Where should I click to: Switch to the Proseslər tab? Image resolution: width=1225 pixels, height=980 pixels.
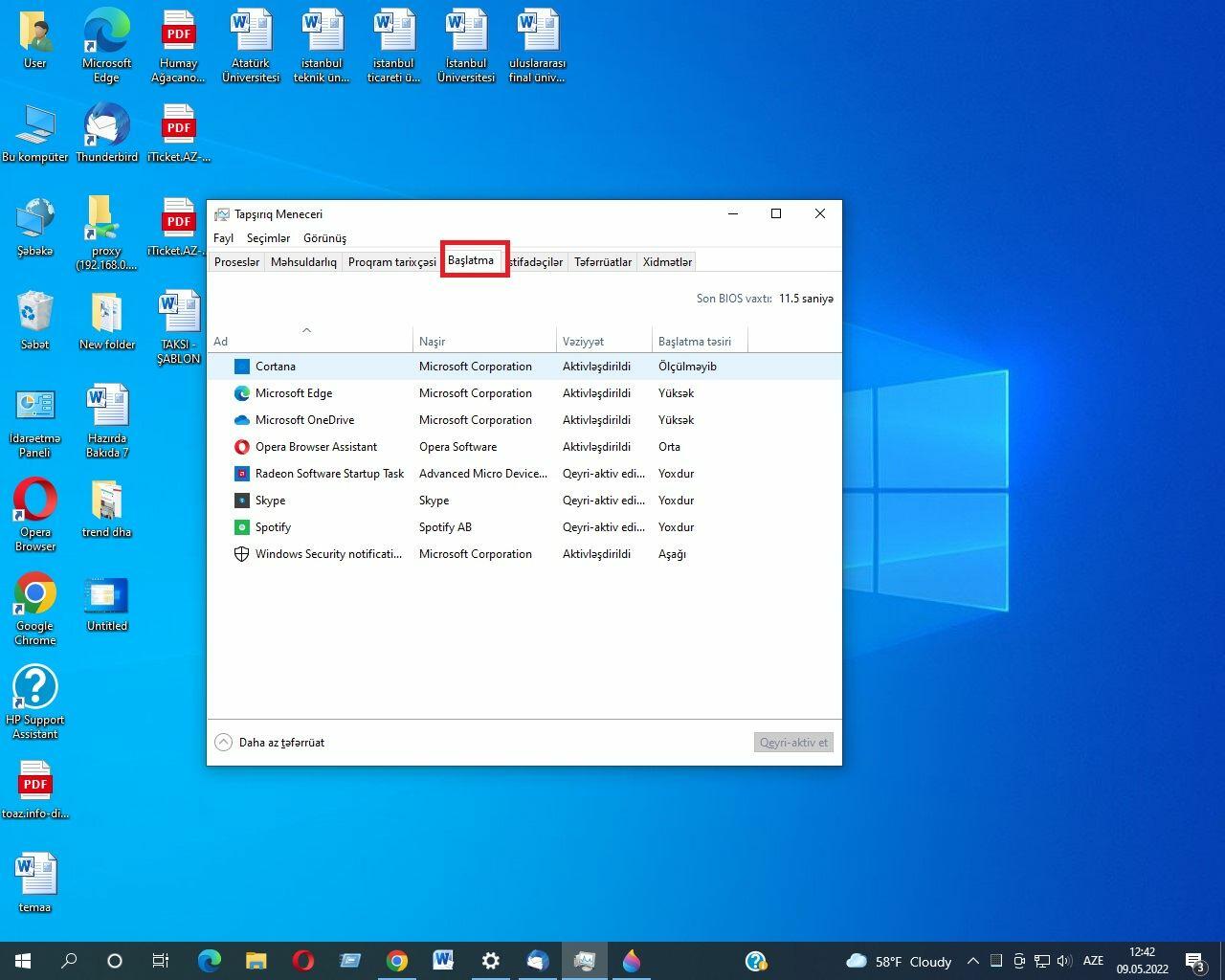point(236,262)
